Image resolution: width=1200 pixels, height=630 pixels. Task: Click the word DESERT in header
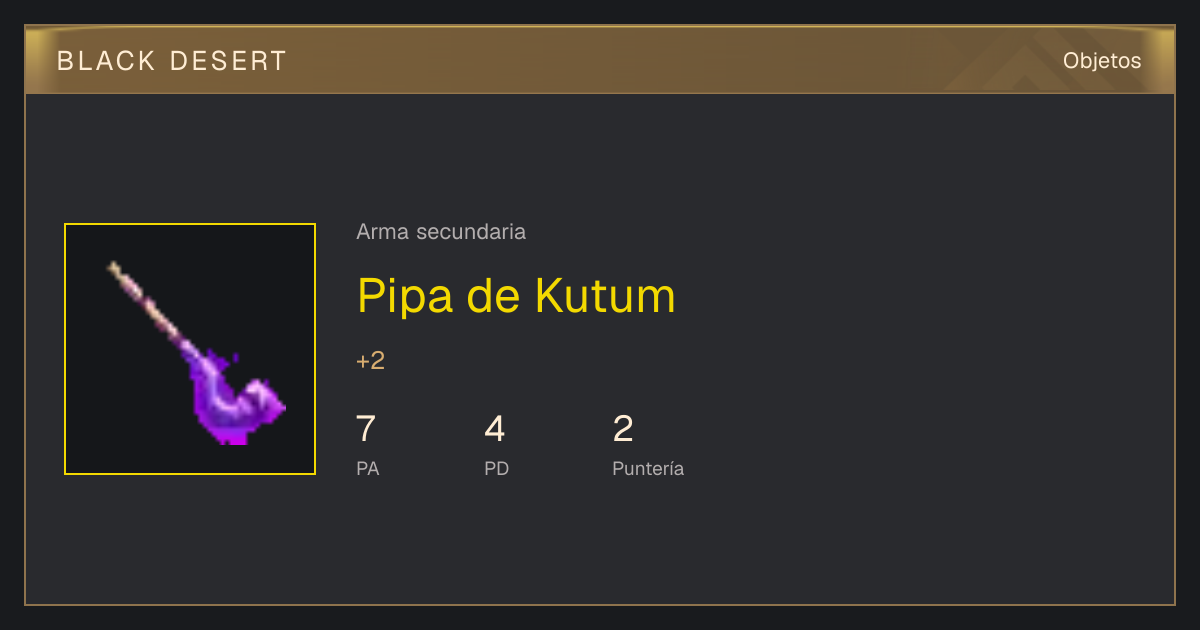(229, 61)
